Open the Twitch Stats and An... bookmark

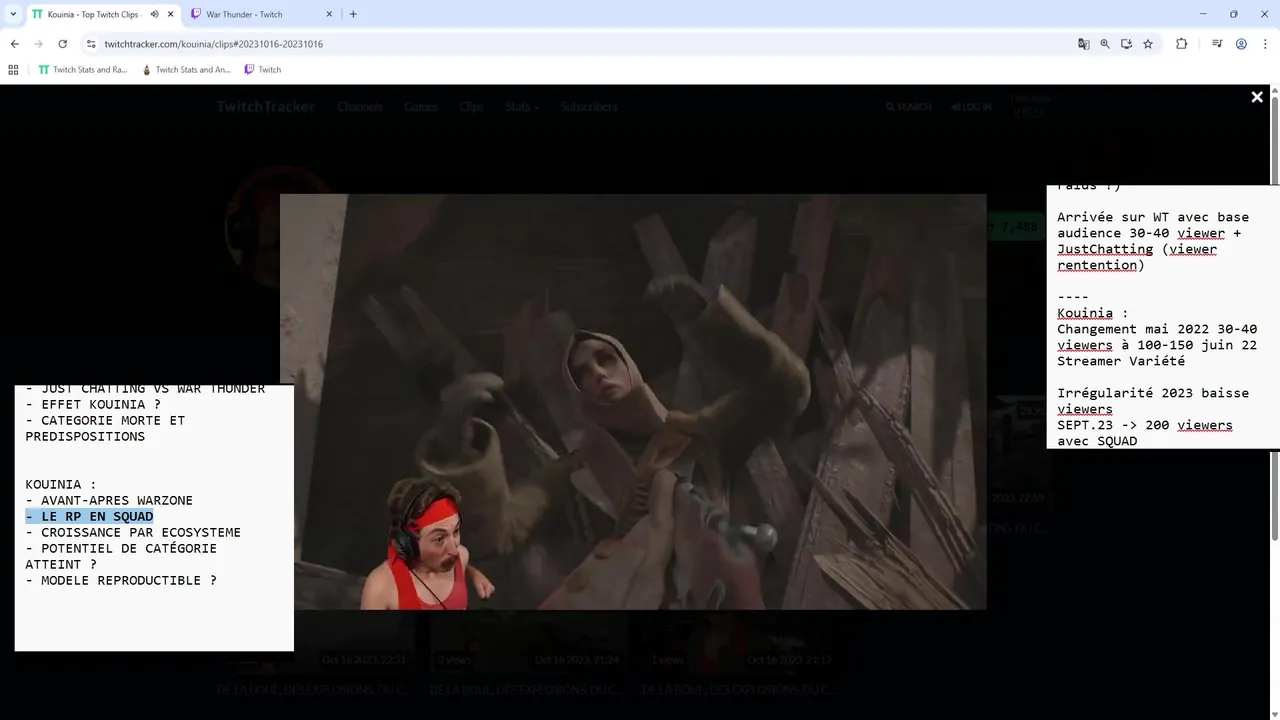[186, 70]
